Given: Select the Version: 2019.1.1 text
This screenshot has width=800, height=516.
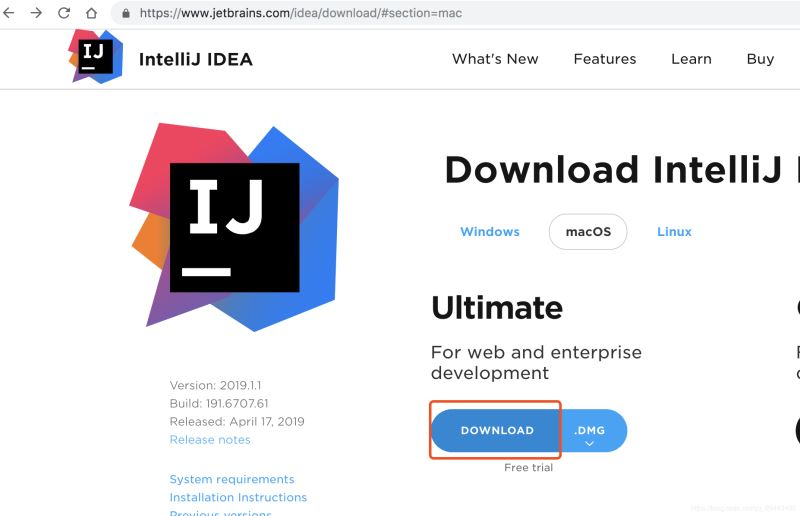Looking at the screenshot, I should click(x=215, y=385).
